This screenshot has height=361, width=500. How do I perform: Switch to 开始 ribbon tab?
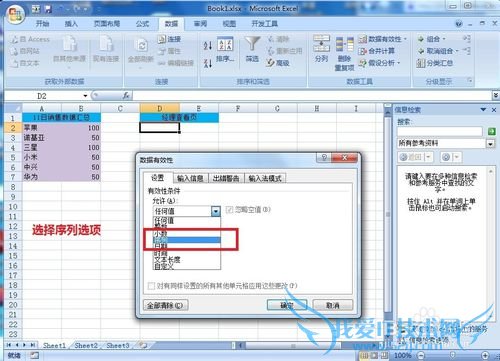pos(43,24)
